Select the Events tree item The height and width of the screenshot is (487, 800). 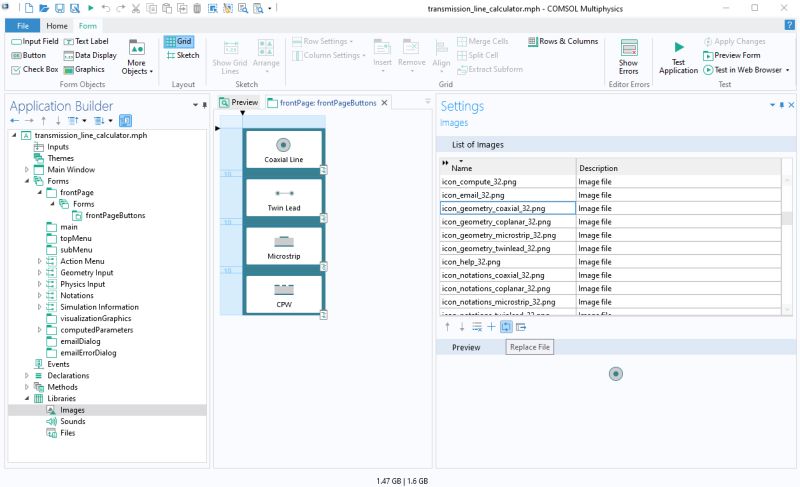coord(58,364)
